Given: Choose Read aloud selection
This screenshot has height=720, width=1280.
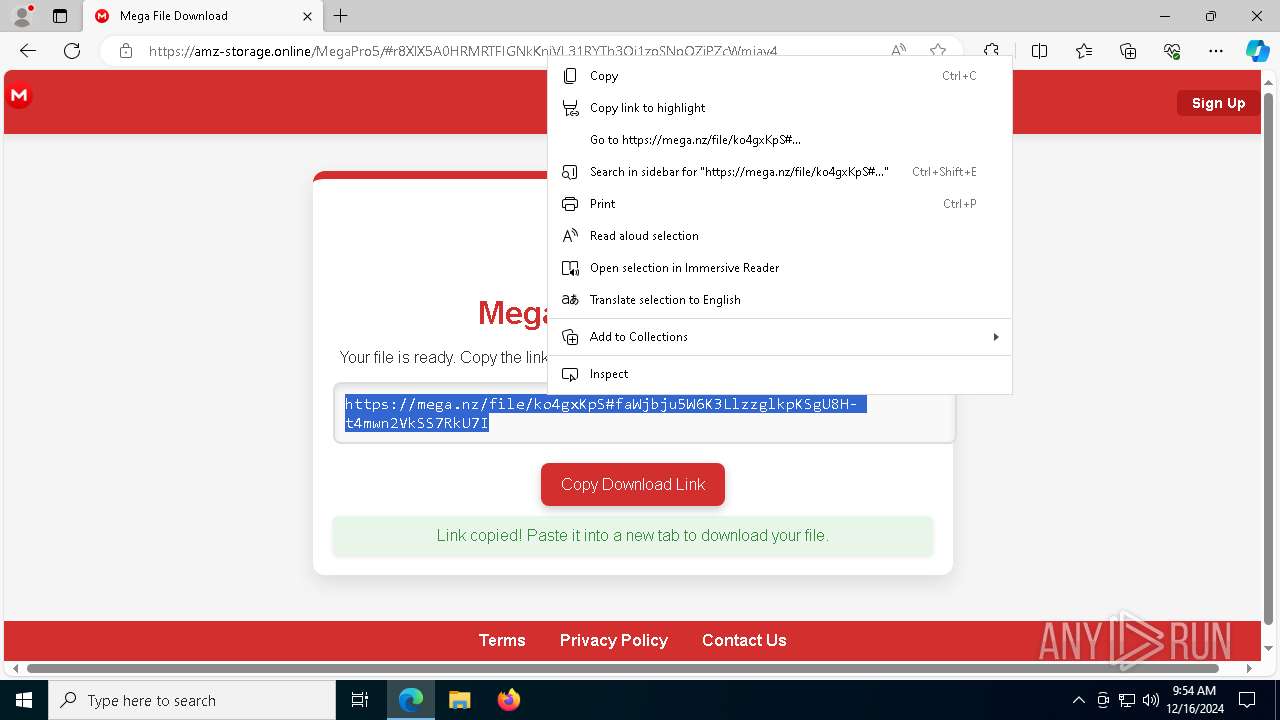Looking at the screenshot, I should [780, 236].
